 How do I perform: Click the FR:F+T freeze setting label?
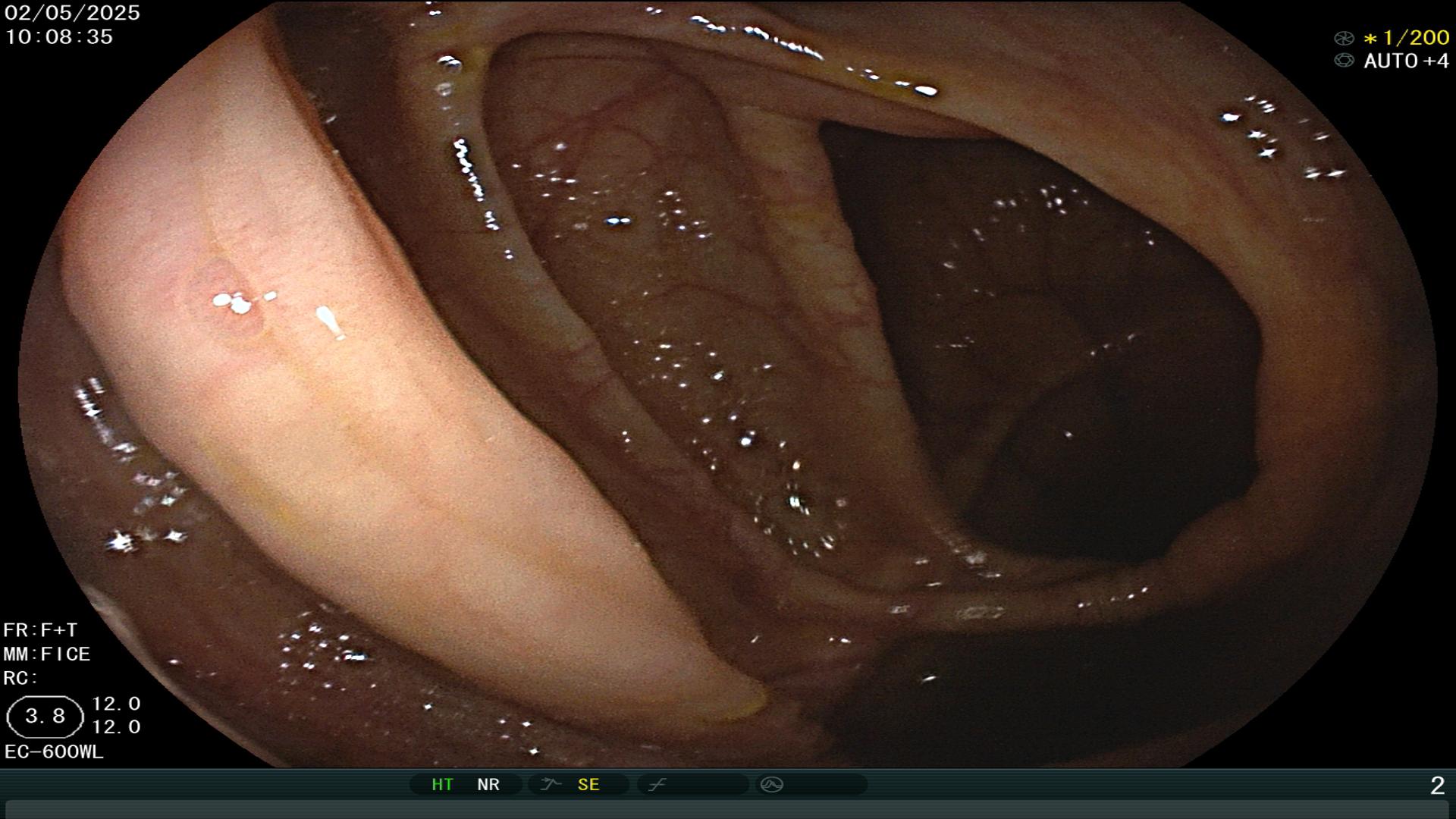[x=40, y=630]
